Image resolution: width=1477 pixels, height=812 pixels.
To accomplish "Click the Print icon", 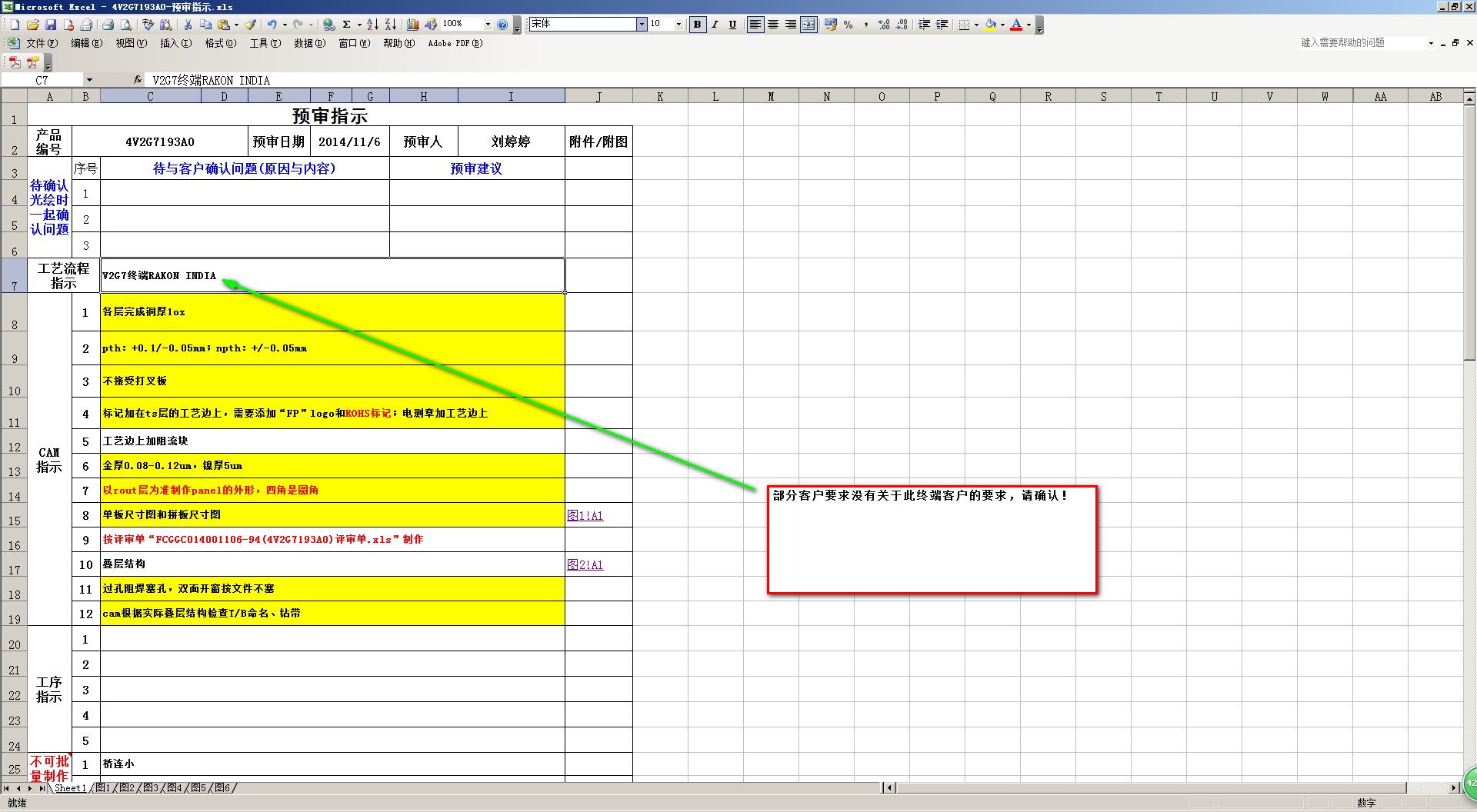I will point(108,25).
